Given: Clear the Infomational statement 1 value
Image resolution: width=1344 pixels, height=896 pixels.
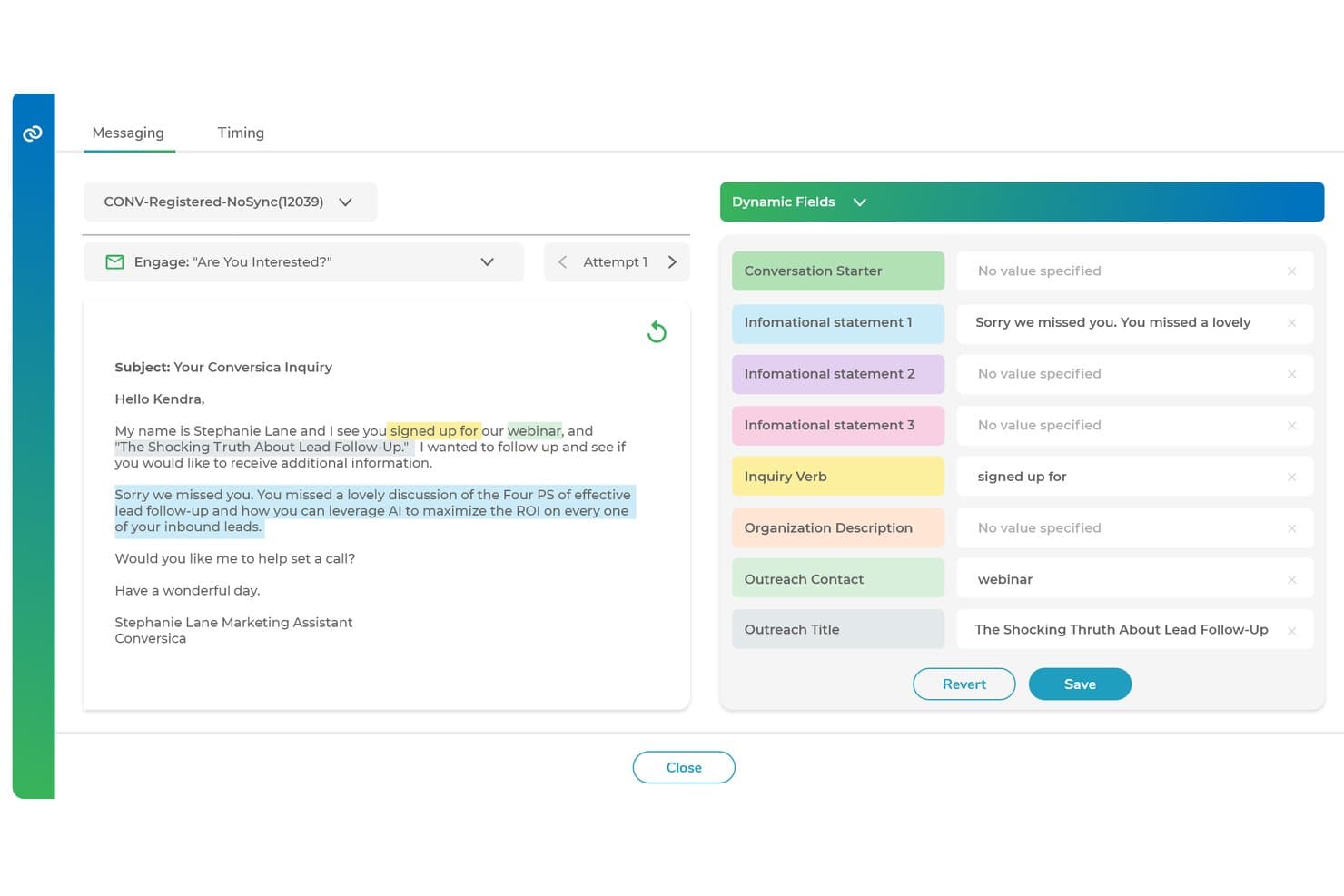Looking at the screenshot, I should point(1291,323).
